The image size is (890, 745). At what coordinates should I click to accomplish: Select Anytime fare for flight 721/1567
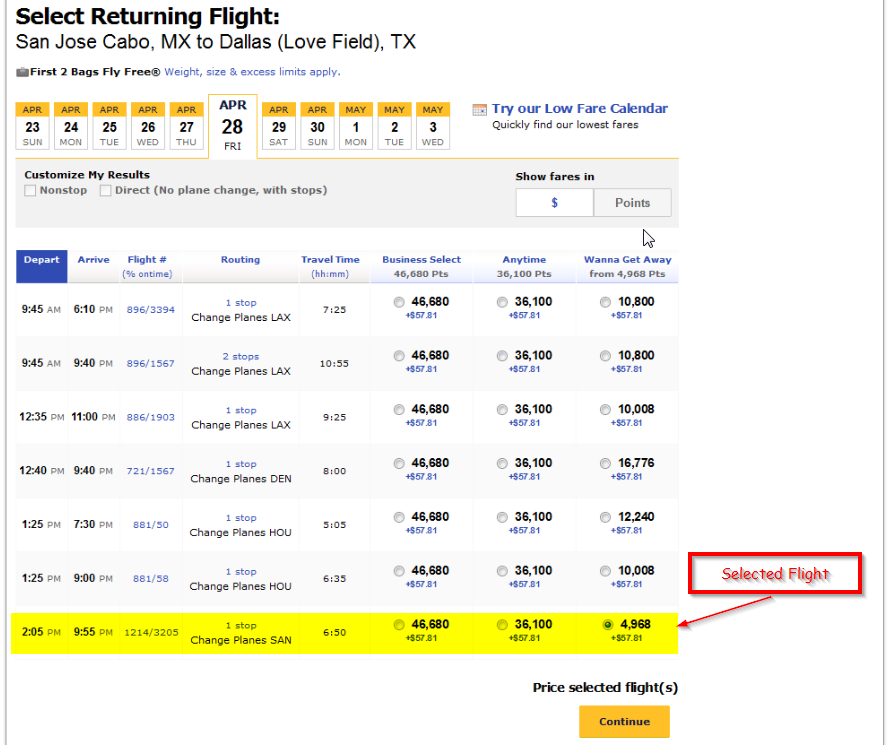click(502, 464)
